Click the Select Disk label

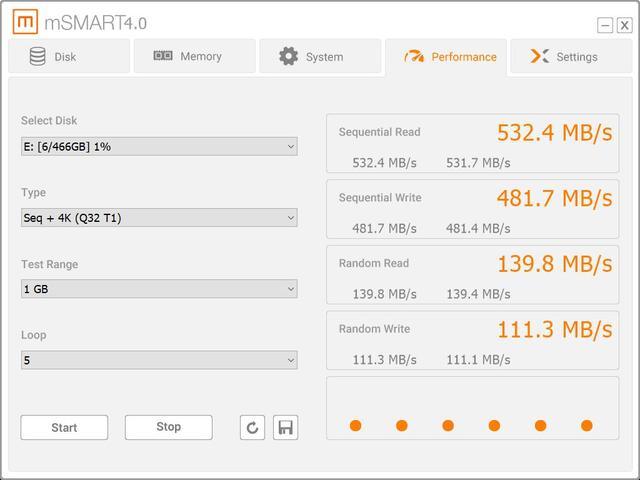coord(49,120)
